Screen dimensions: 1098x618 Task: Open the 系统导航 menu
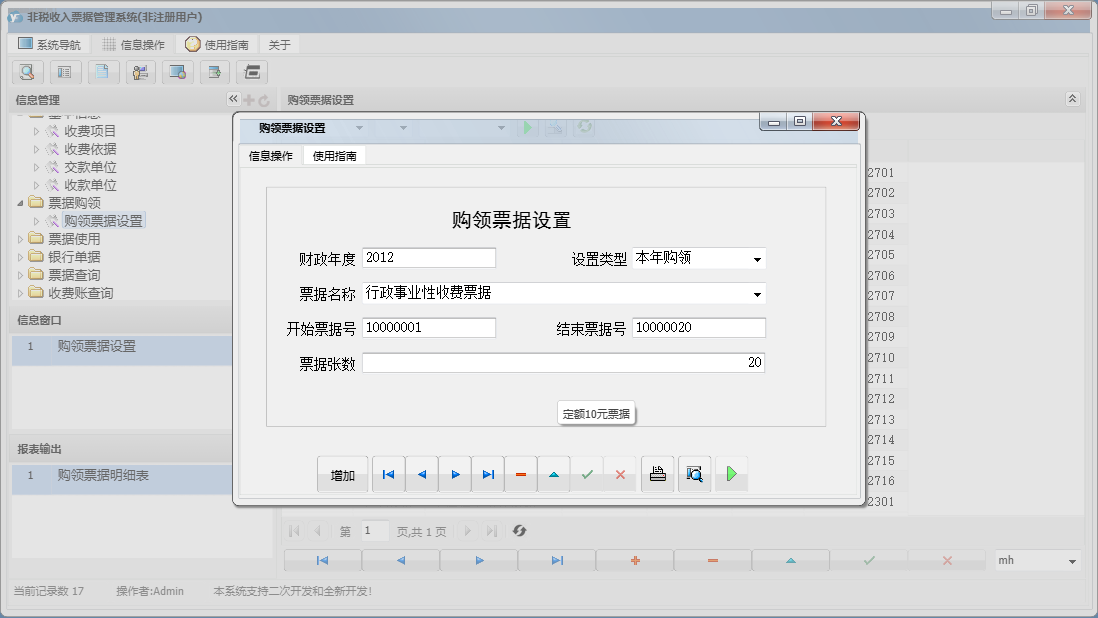50,43
